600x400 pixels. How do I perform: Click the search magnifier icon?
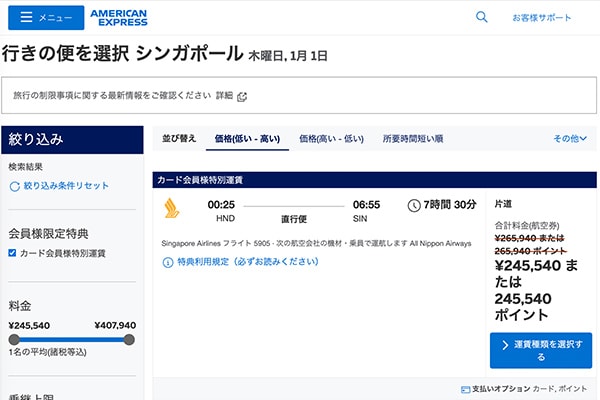click(482, 17)
